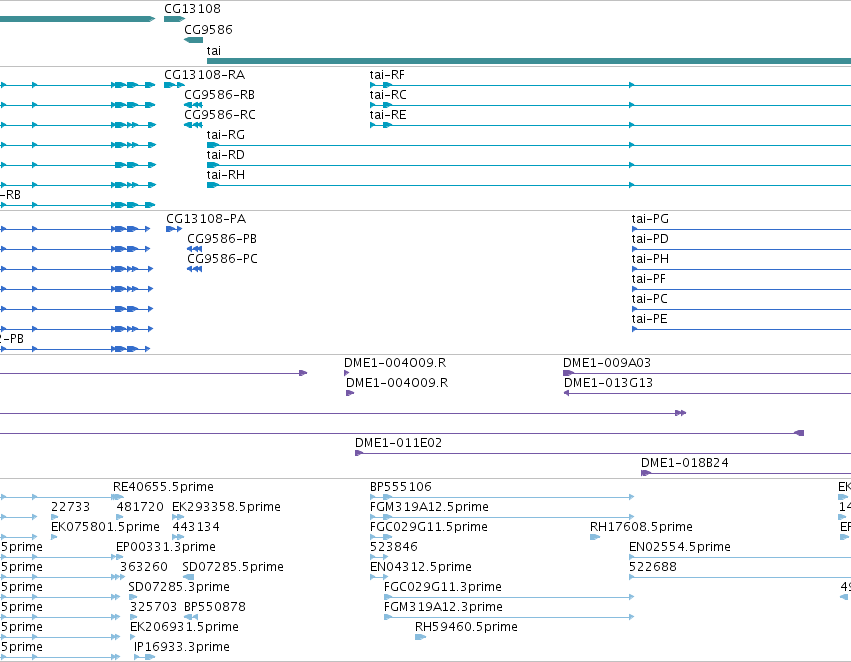Select protein CG9586-PC
Screen dimensions: 851x662
(x=222, y=259)
